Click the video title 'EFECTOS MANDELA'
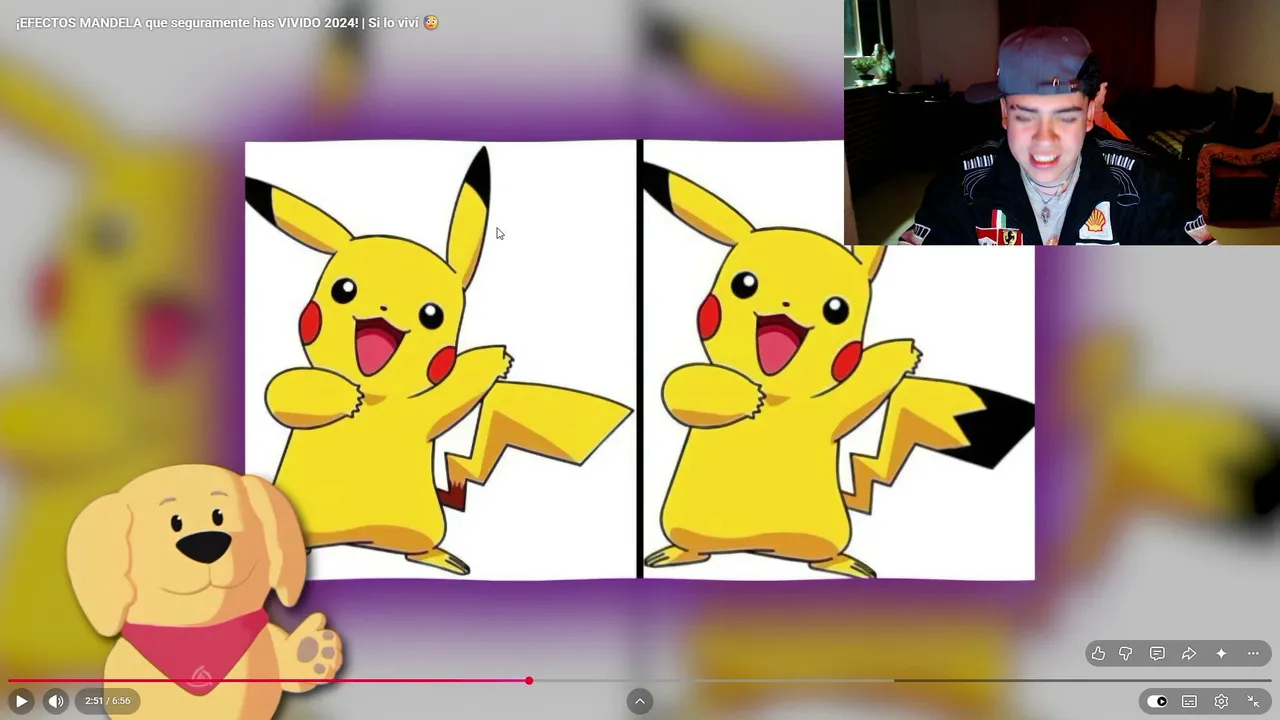1280x720 pixels. (228, 22)
